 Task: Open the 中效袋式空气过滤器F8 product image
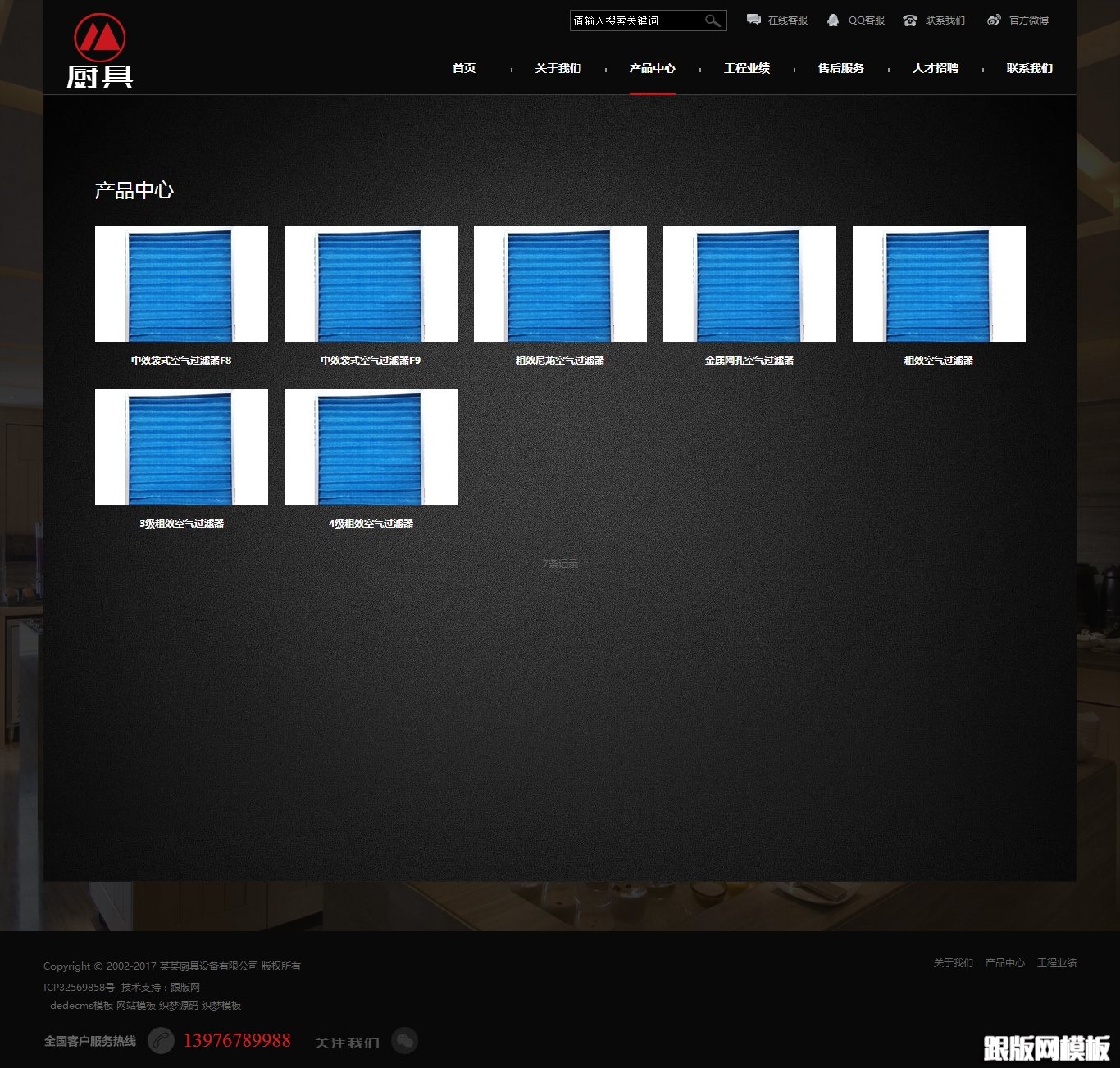pyautogui.click(x=181, y=284)
